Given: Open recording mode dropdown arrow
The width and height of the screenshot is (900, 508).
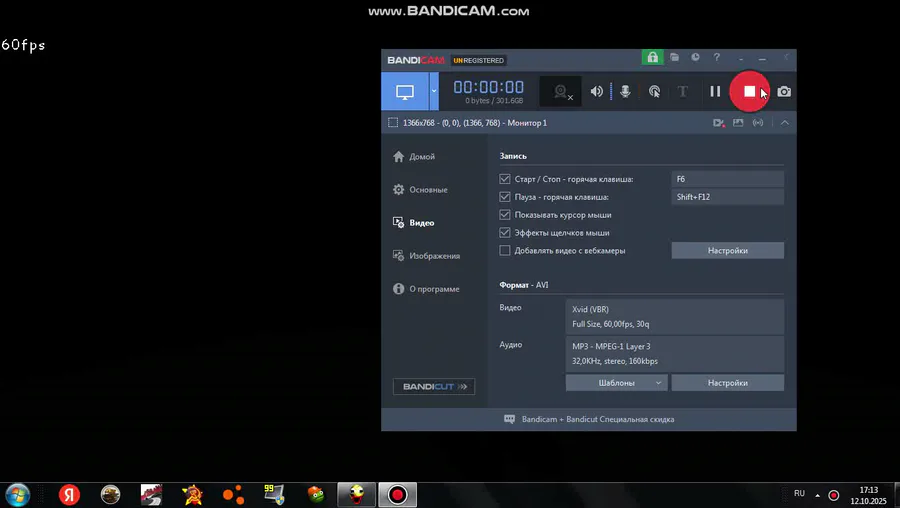Looking at the screenshot, I should tap(434, 91).
